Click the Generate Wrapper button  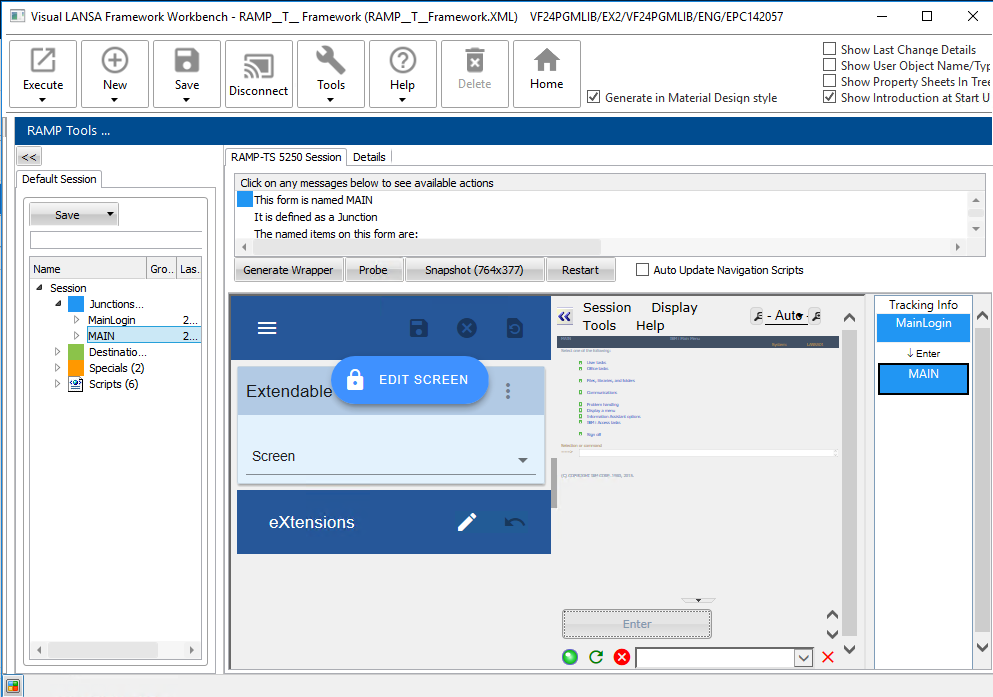(x=289, y=270)
